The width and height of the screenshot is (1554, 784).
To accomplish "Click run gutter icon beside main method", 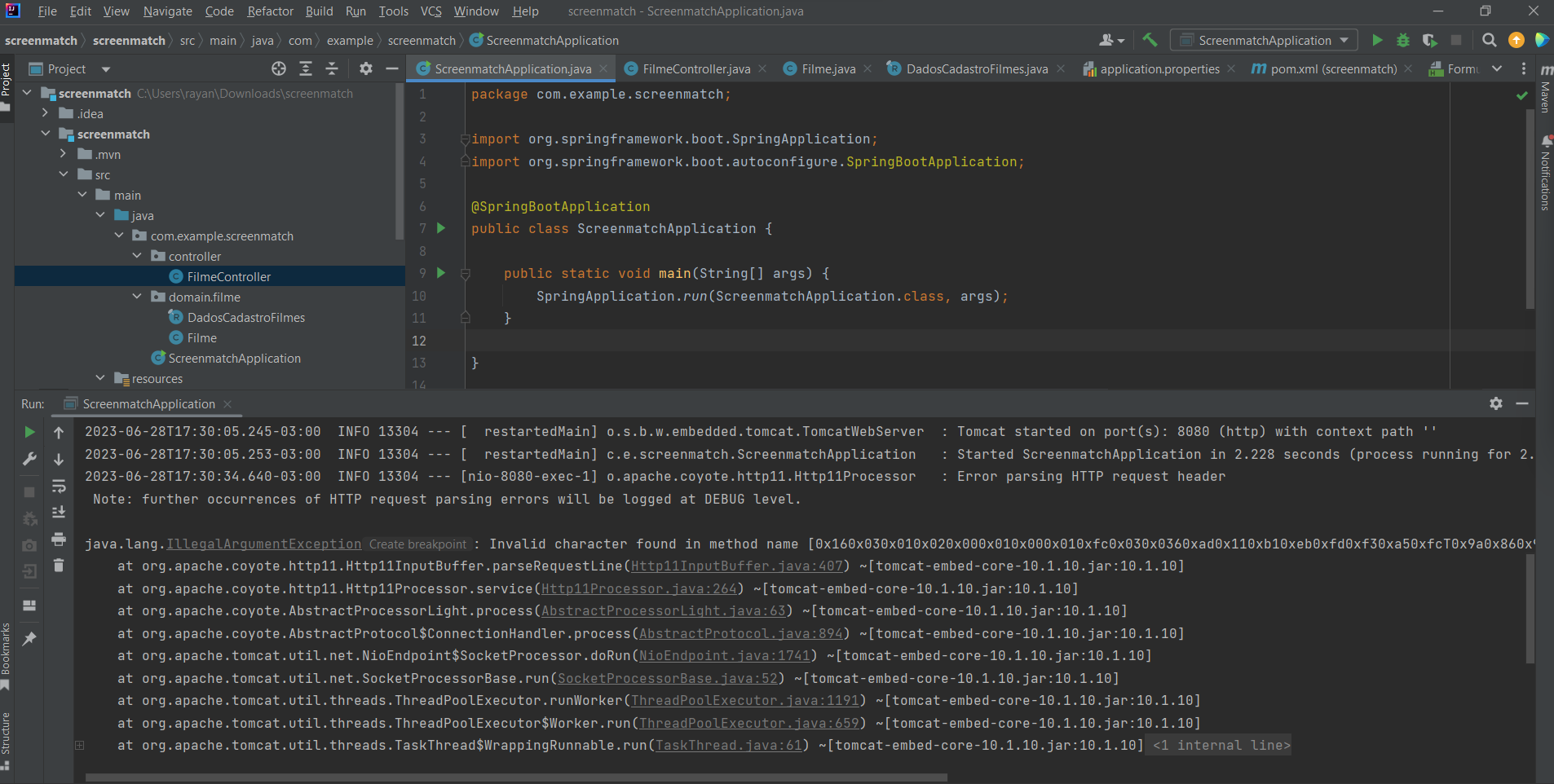I will pos(441,273).
